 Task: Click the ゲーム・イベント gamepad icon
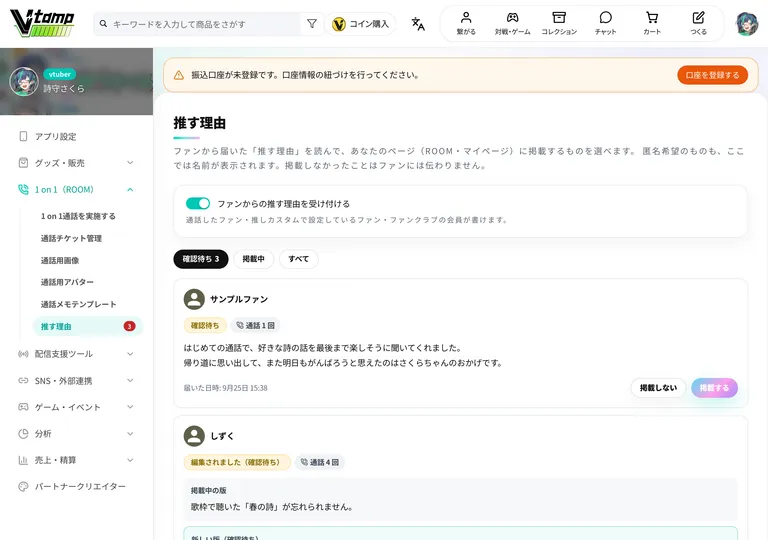coord(23,407)
